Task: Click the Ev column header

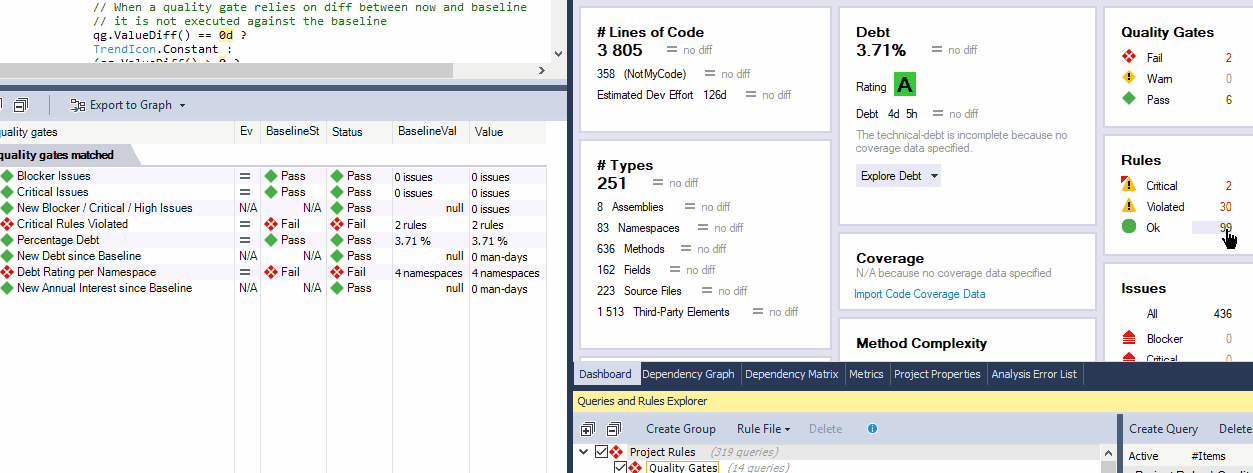Action: (247, 132)
